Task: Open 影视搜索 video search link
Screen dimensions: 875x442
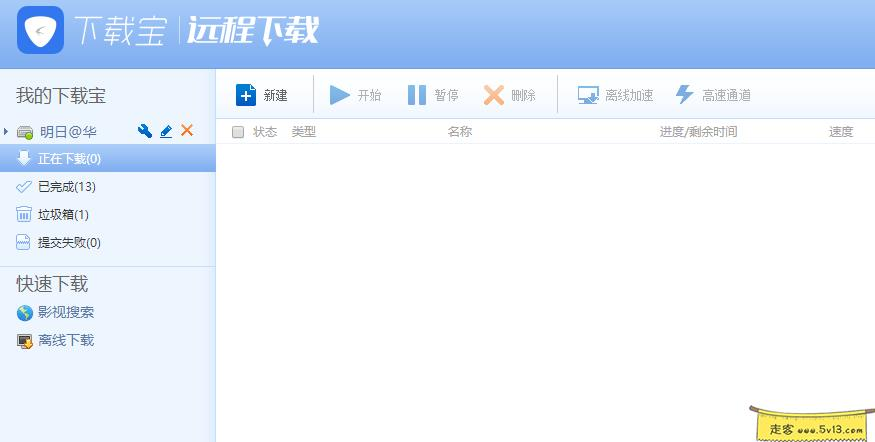Action: [66, 312]
